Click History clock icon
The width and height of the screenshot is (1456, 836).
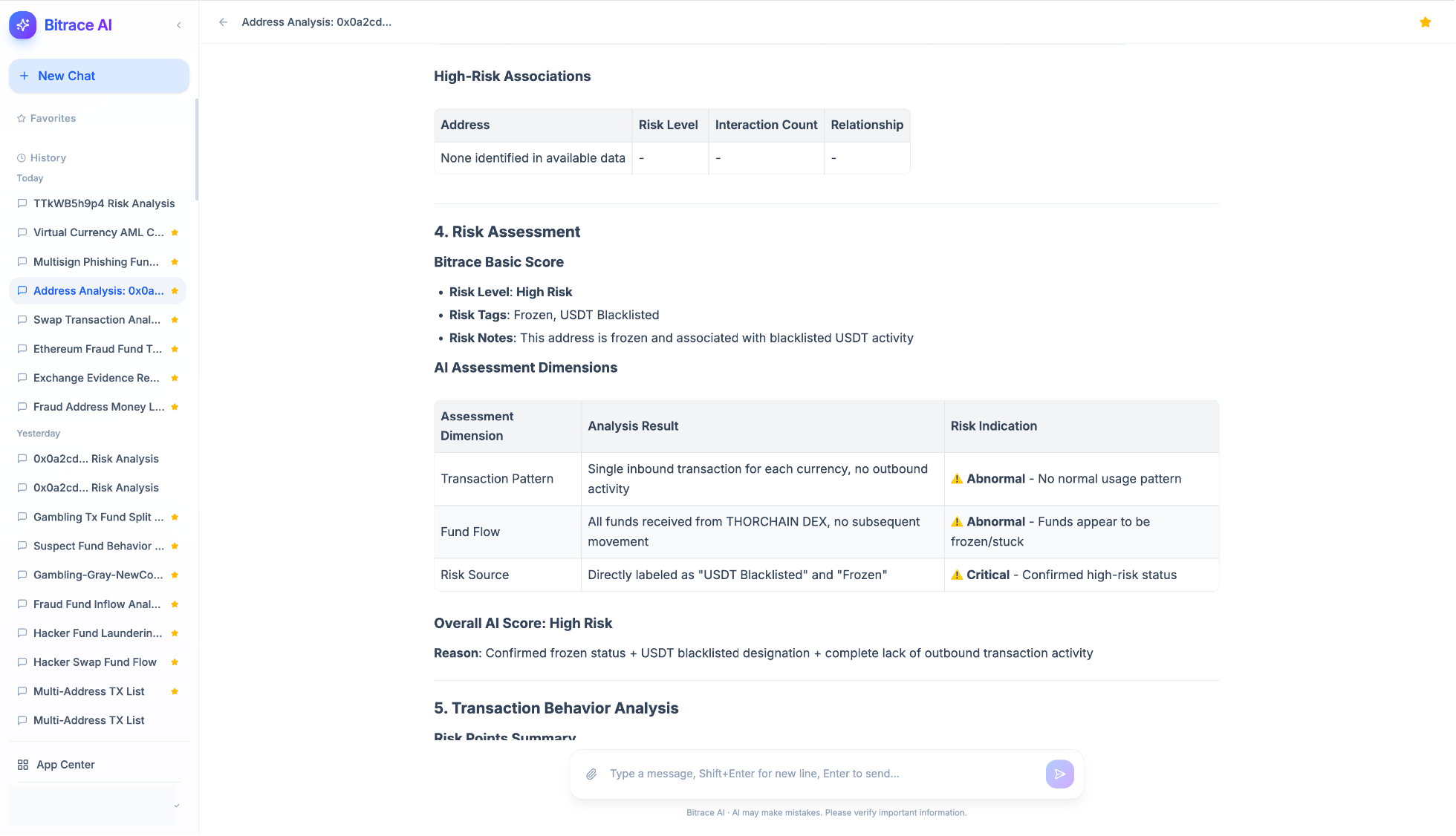tap(22, 158)
